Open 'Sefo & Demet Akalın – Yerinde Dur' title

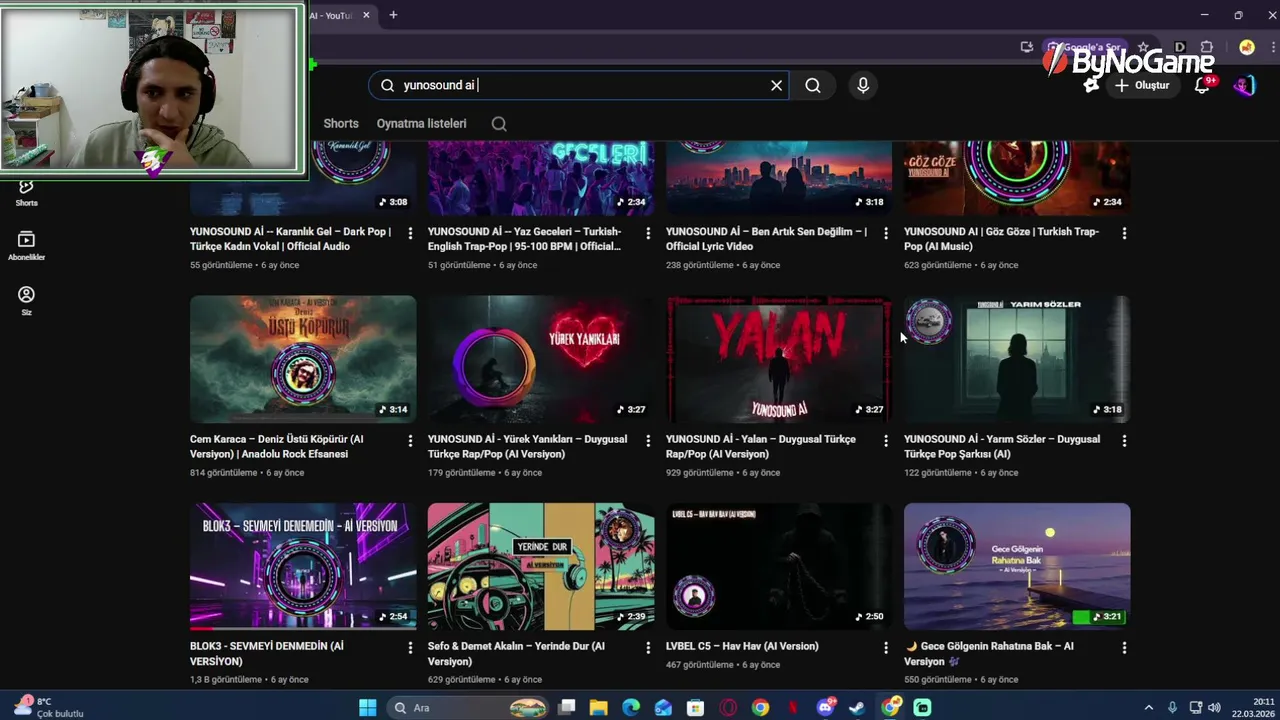pyautogui.click(x=516, y=654)
